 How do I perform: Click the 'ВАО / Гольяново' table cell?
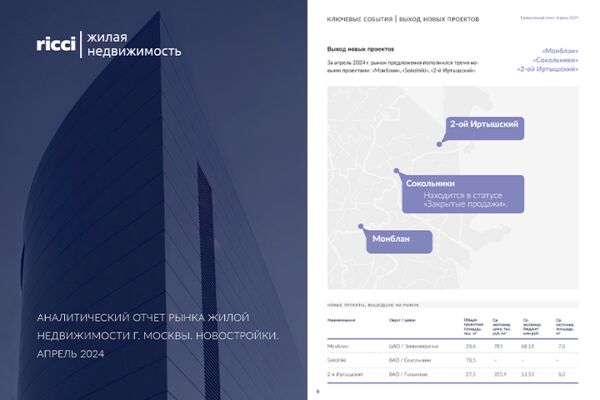(x=408, y=374)
